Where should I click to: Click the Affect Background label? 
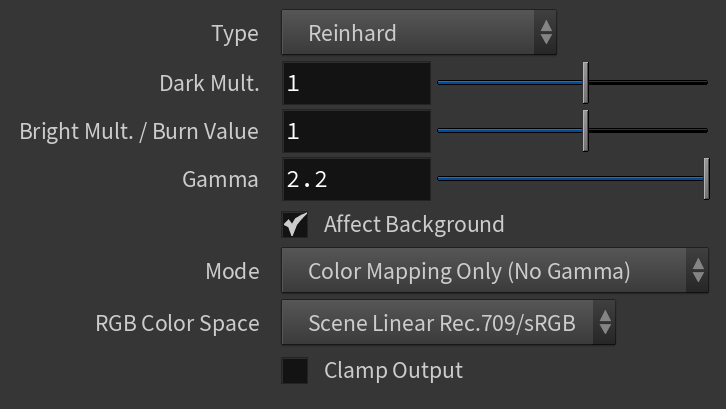click(x=414, y=225)
